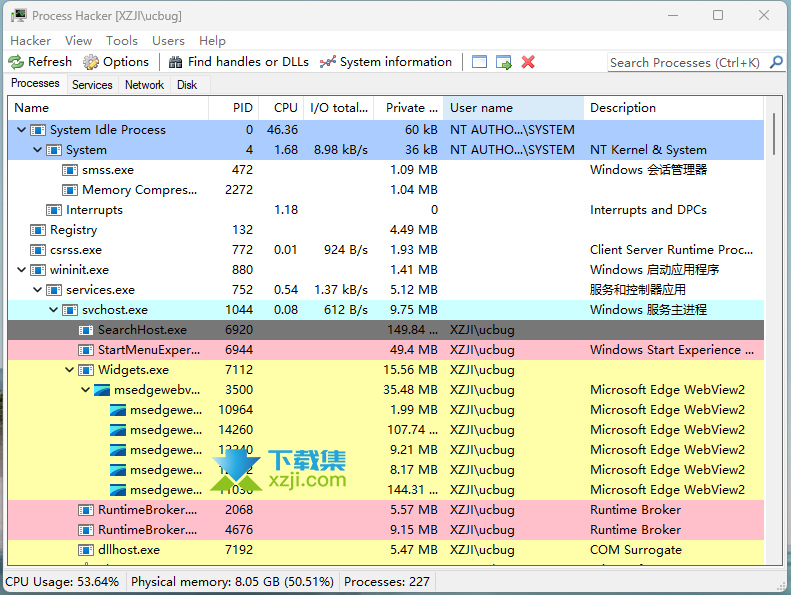Click the RuntimeBroker icon for PID 2068

(x=86, y=510)
